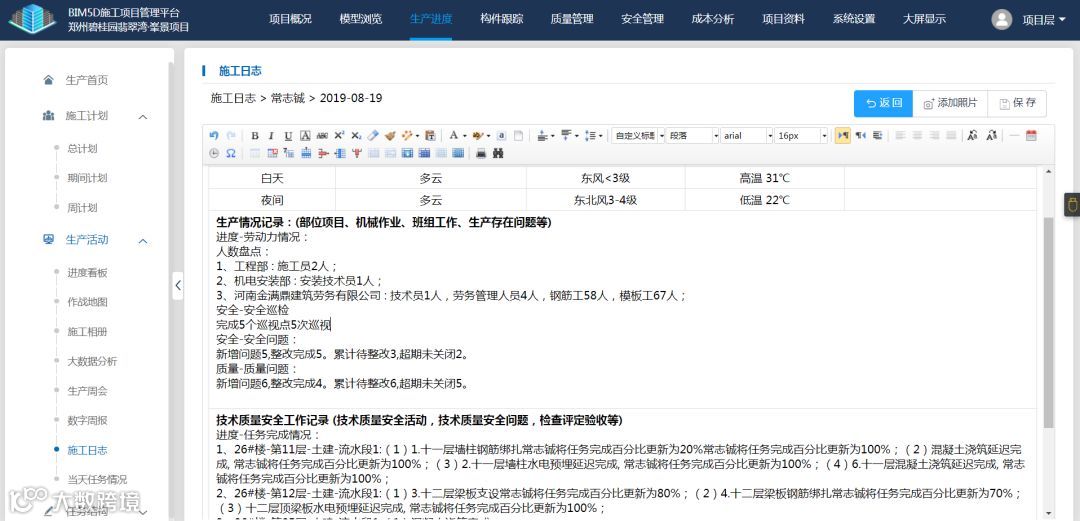Click the insert time clock icon
The height and width of the screenshot is (521, 1080).
click(x=214, y=153)
